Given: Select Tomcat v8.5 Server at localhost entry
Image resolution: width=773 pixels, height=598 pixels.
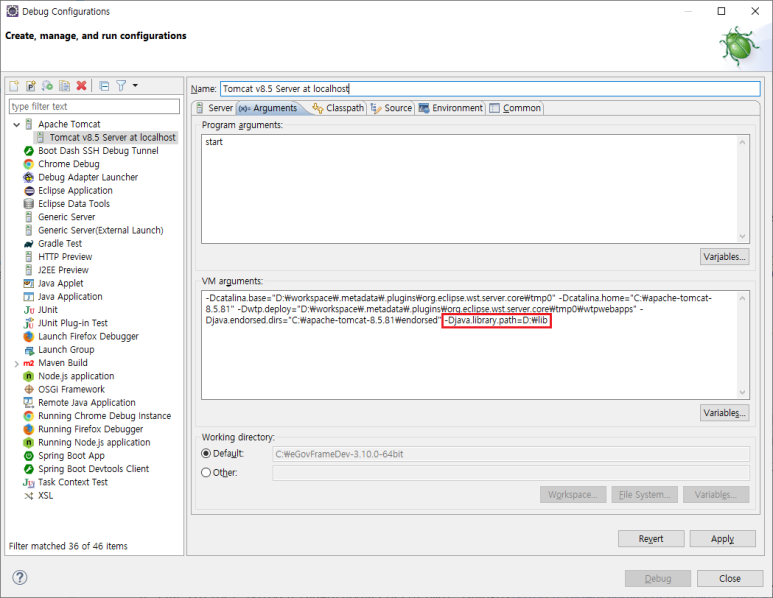Looking at the screenshot, I should pyautogui.click(x=106, y=138).
